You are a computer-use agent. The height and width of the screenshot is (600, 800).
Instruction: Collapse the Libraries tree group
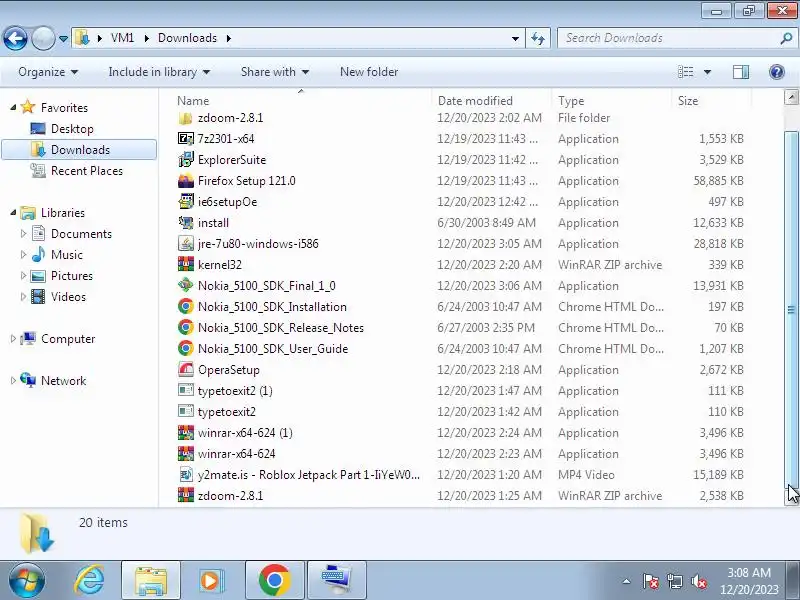tap(13, 212)
